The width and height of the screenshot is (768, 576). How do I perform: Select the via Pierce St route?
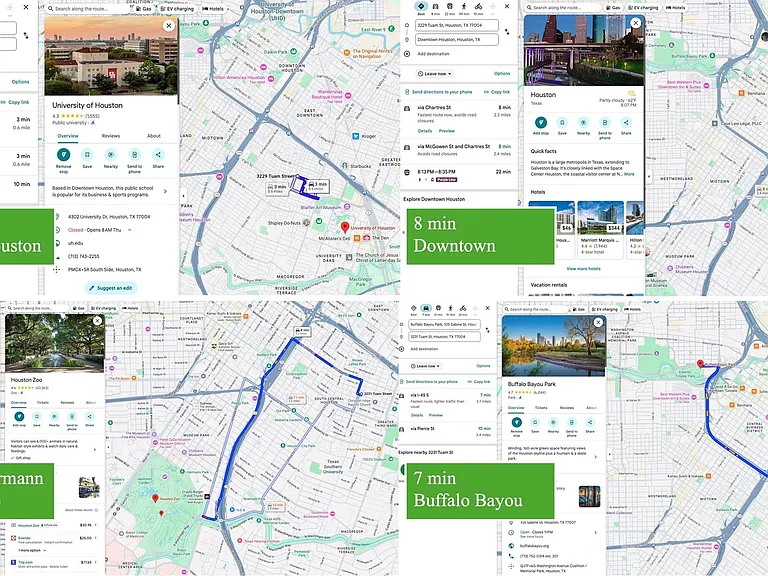[446, 431]
